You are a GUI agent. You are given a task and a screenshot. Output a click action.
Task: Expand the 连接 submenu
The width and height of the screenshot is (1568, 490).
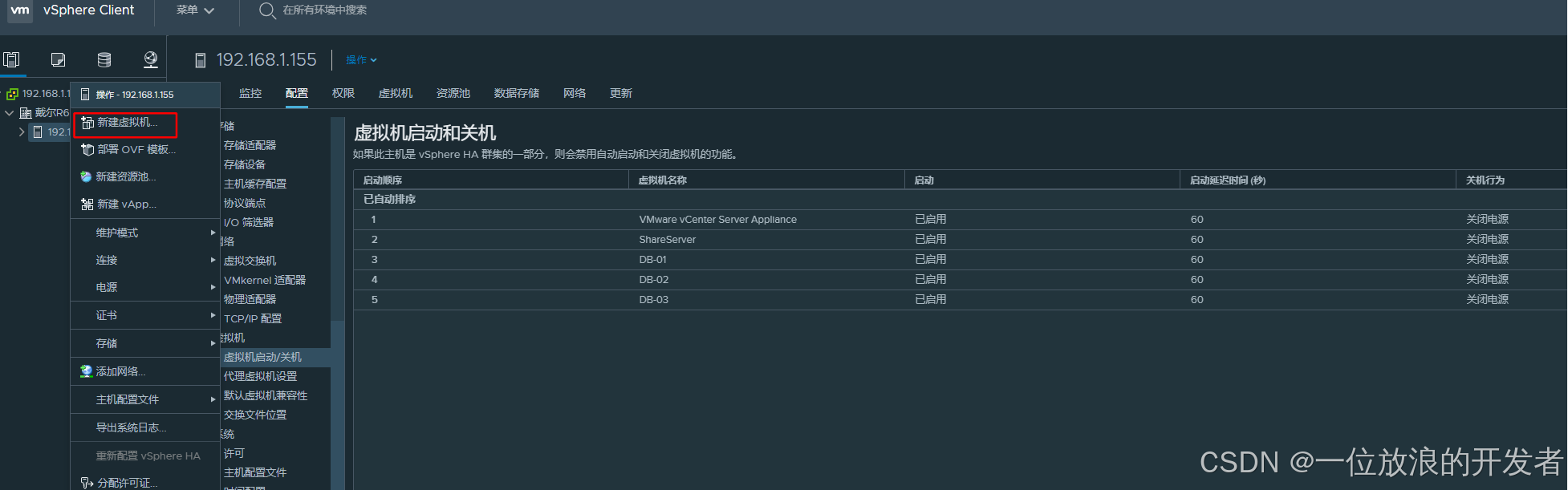click(145, 260)
